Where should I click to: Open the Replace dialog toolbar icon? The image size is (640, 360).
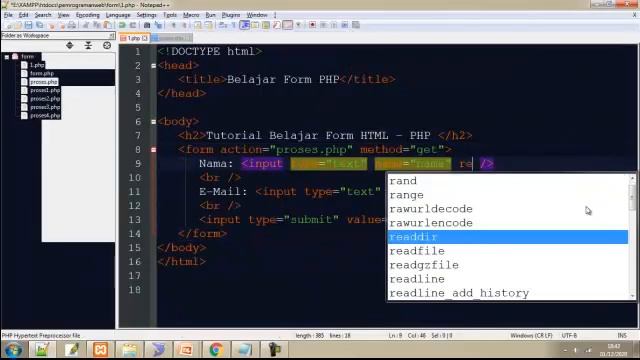(x=158, y=25)
